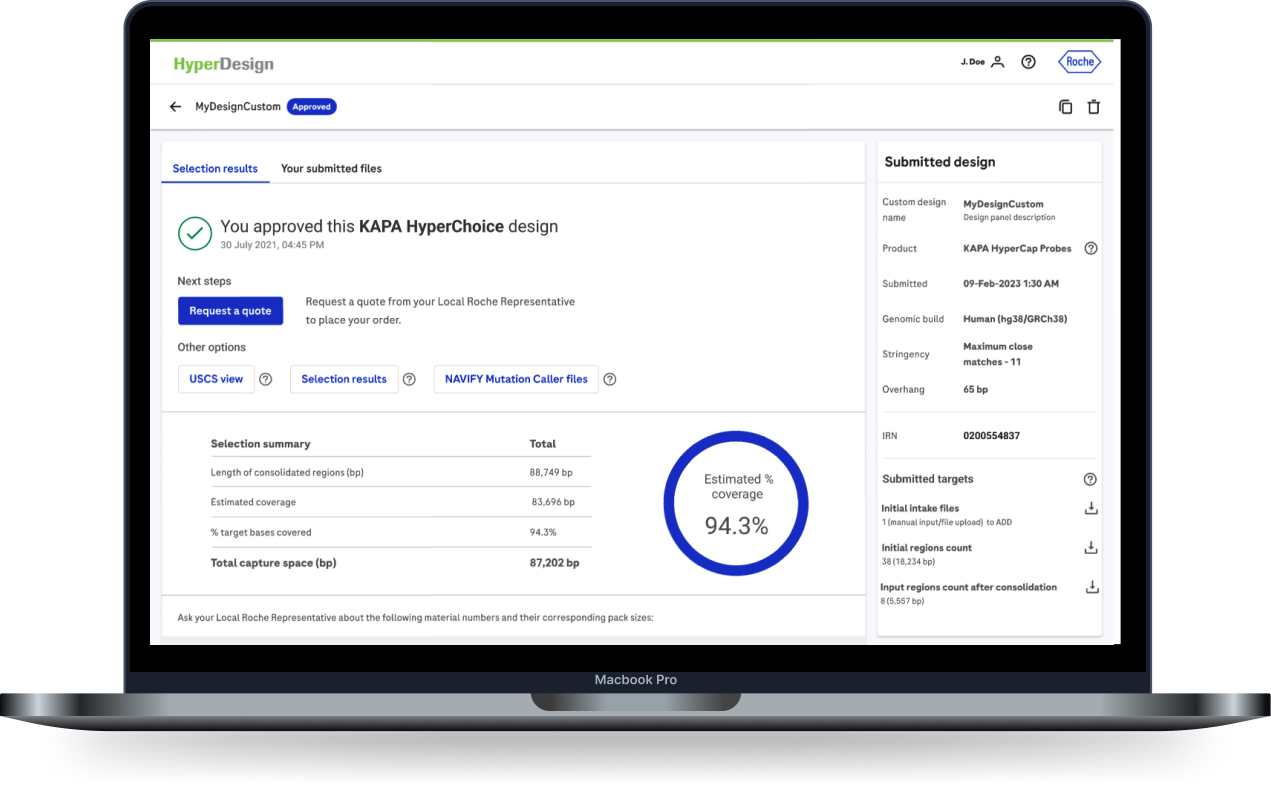Click the HyperDesign logo
Image resolution: width=1271 pixels, height=789 pixels.
point(223,64)
